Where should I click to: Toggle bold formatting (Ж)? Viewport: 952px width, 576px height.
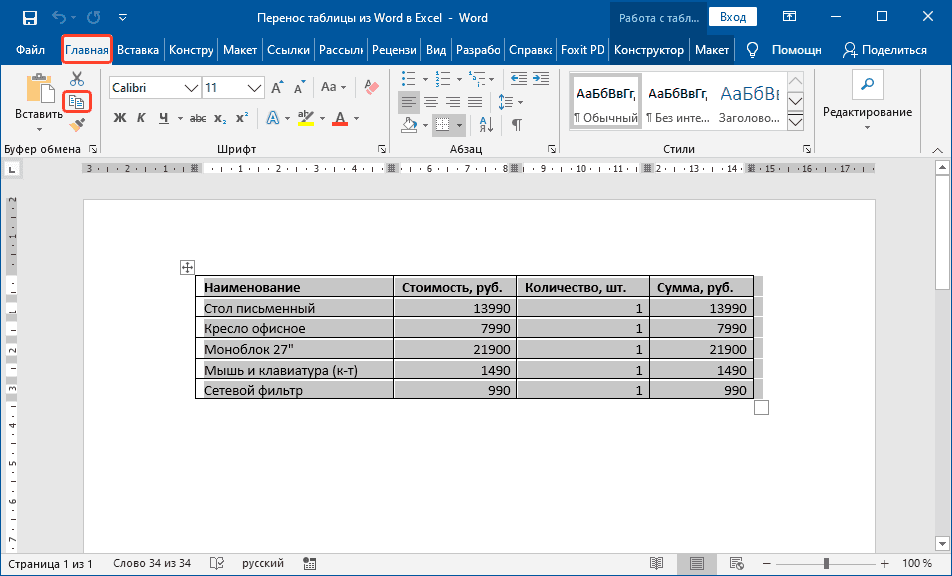pos(120,118)
